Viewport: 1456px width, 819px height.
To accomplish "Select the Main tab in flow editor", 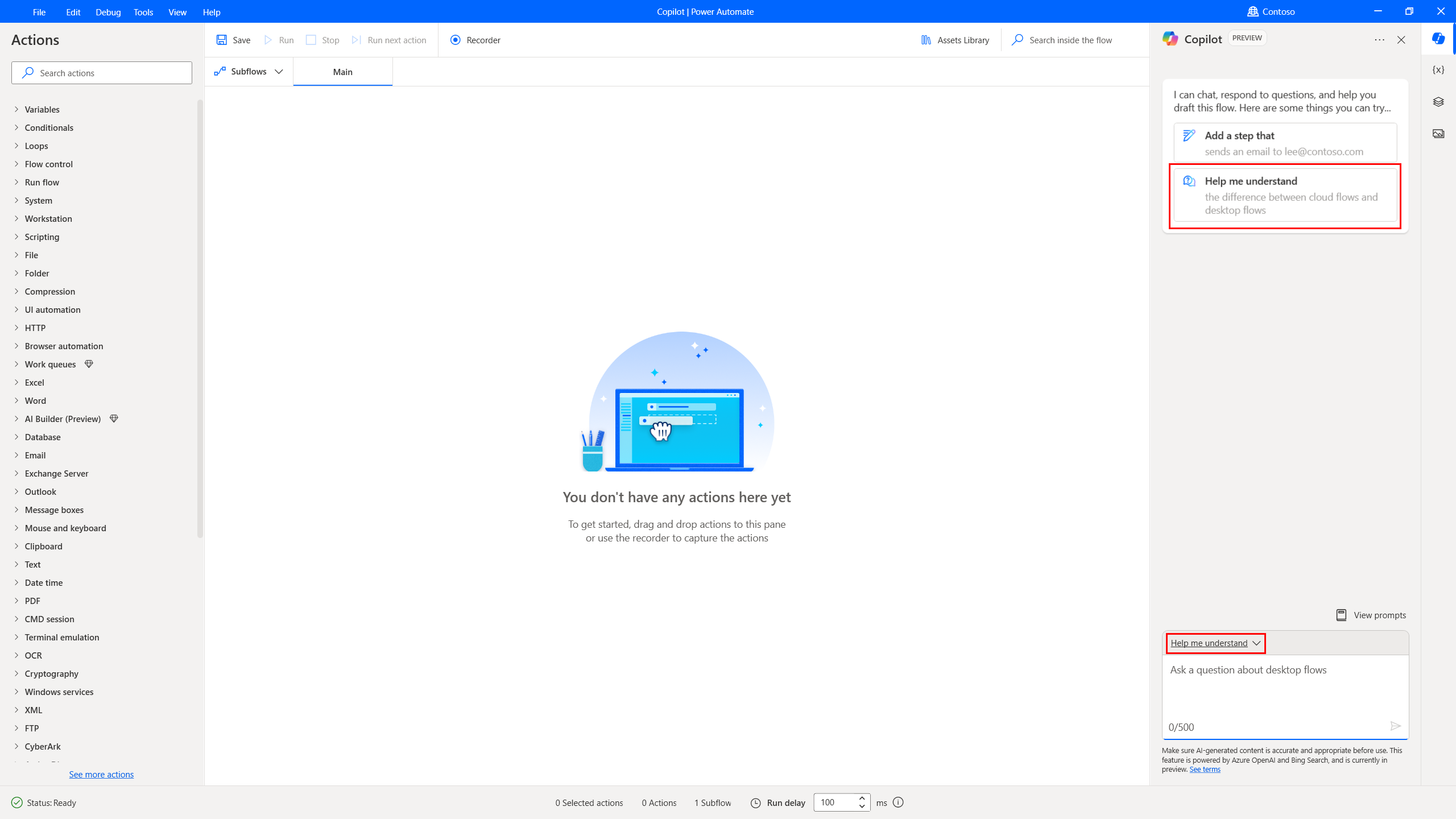I will (x=343, y=72).
